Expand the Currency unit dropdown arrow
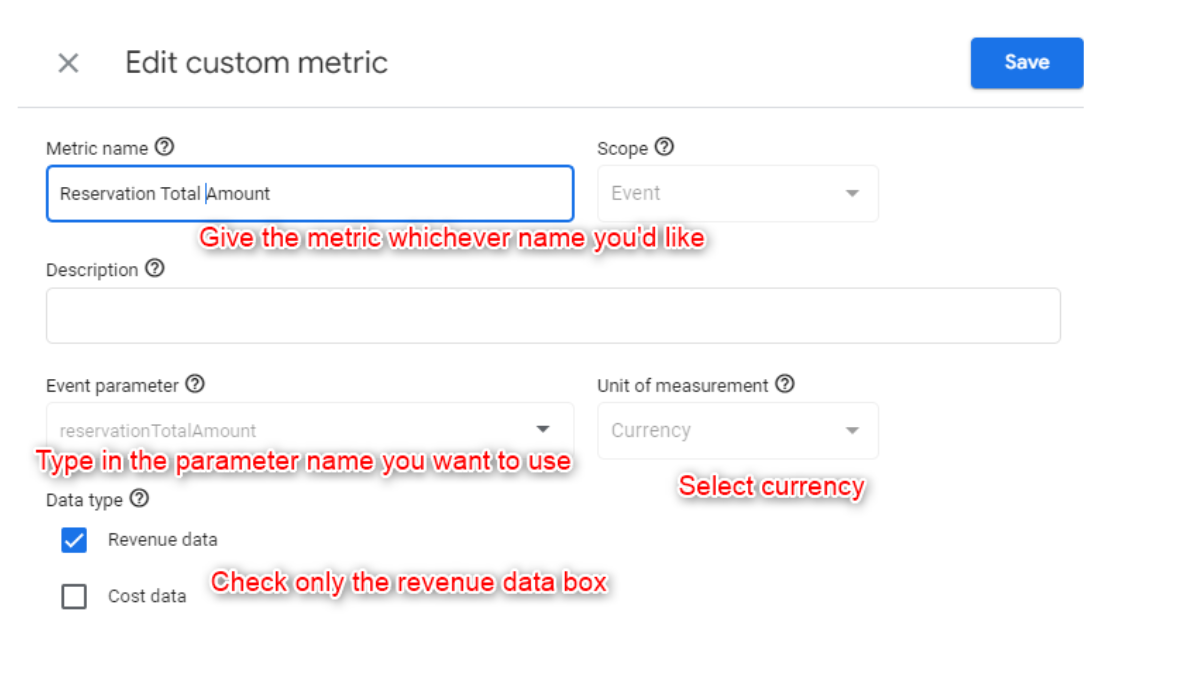Screen dimensions: 1183x676 point(853,431)
